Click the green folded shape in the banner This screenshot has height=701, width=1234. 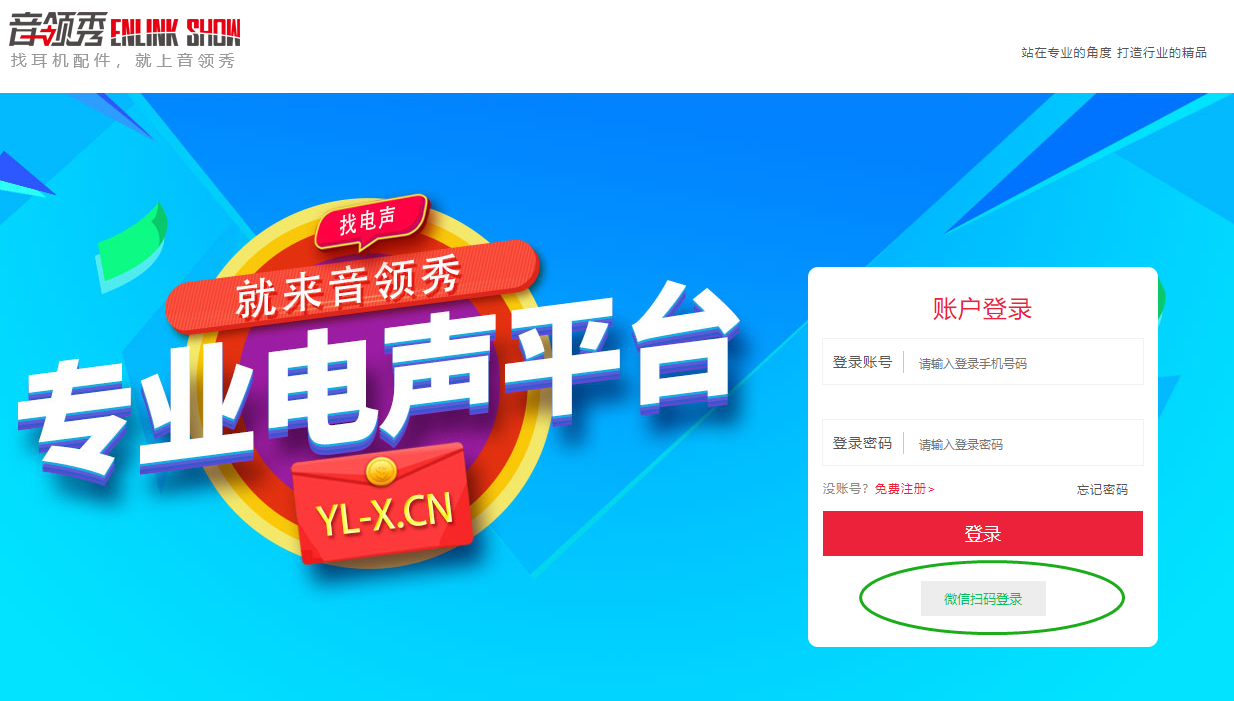(129, 241)
